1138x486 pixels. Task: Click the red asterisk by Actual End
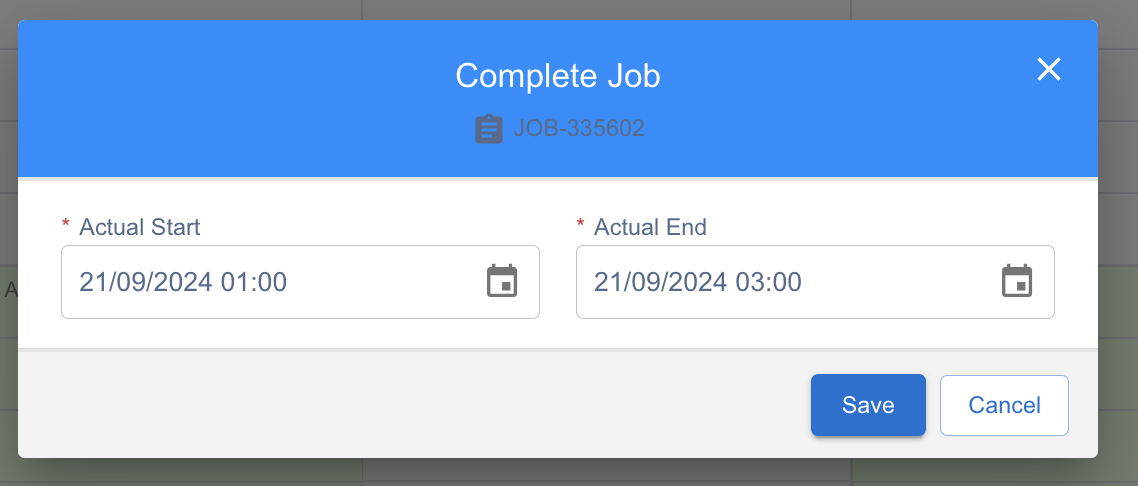pos(581,224)
